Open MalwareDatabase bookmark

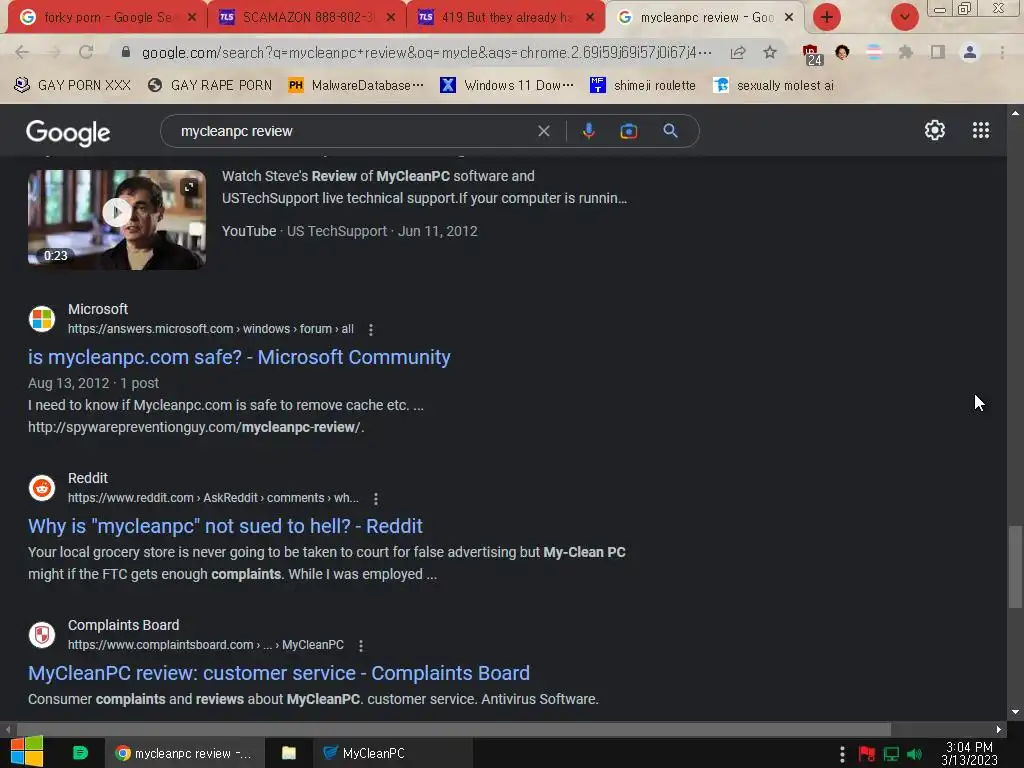[x=356, y=85]
